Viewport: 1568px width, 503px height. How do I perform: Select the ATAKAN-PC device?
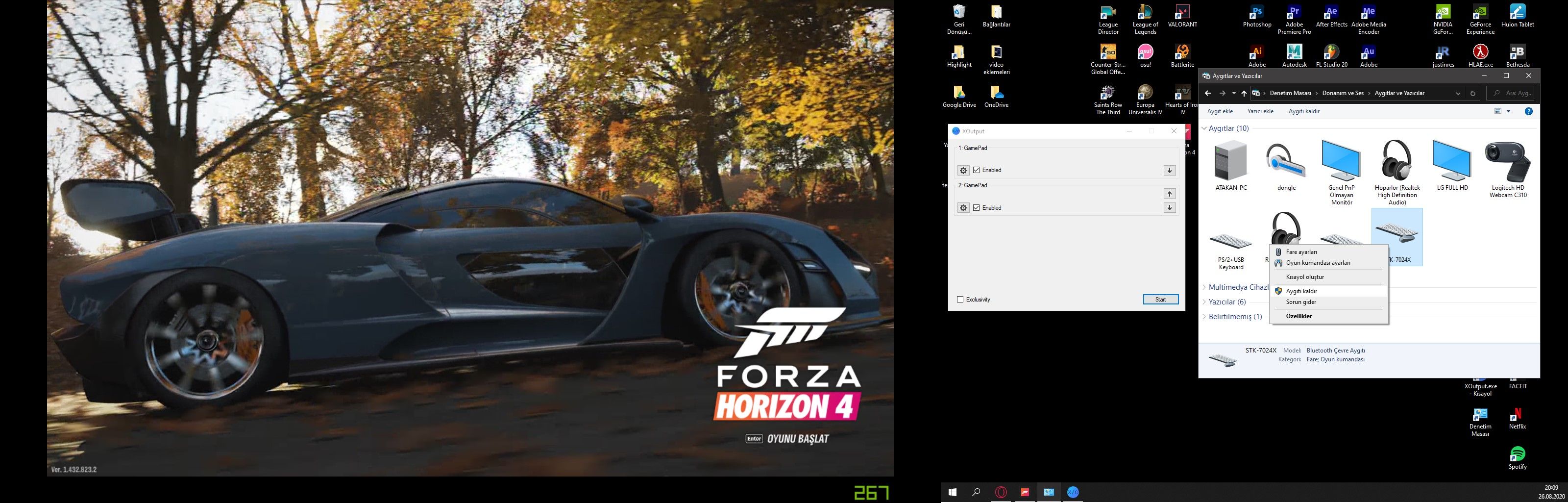[x=1231, y=166]
